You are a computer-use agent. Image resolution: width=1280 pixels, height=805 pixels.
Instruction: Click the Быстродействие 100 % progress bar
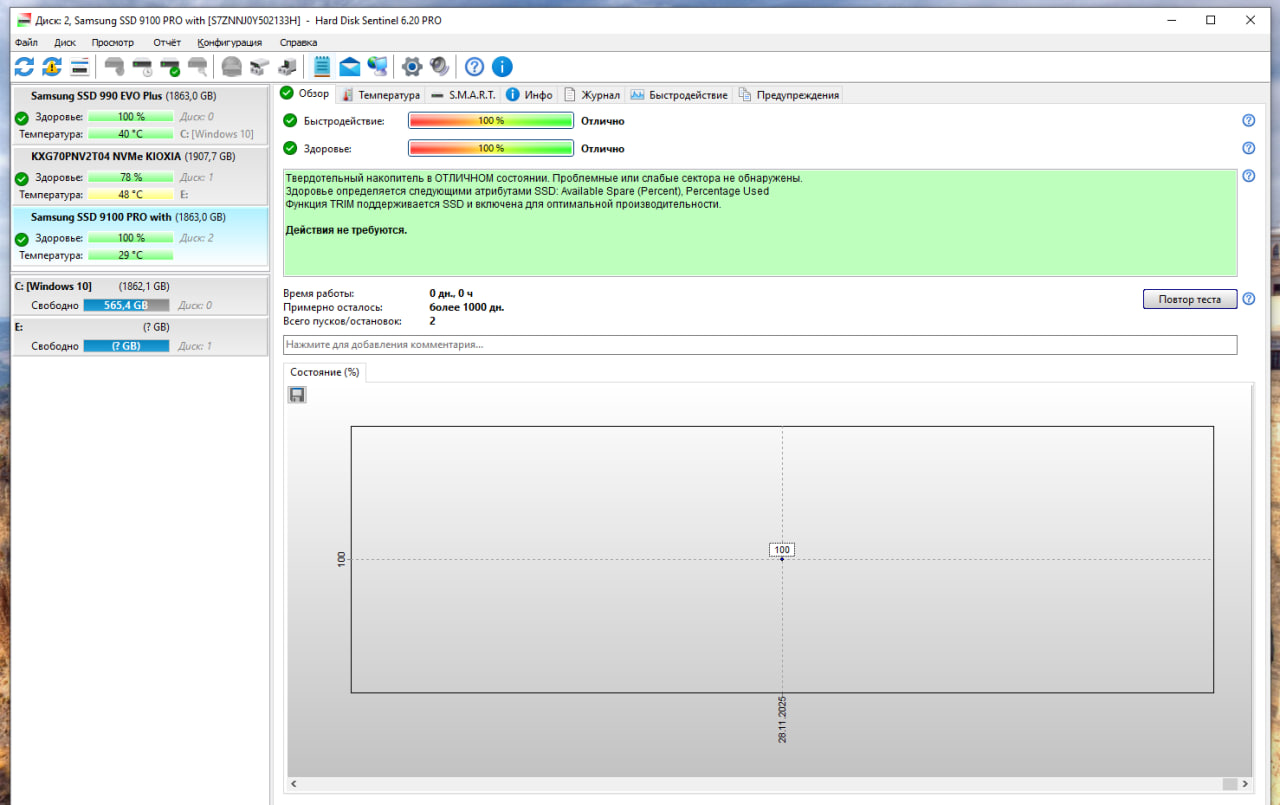490,120
